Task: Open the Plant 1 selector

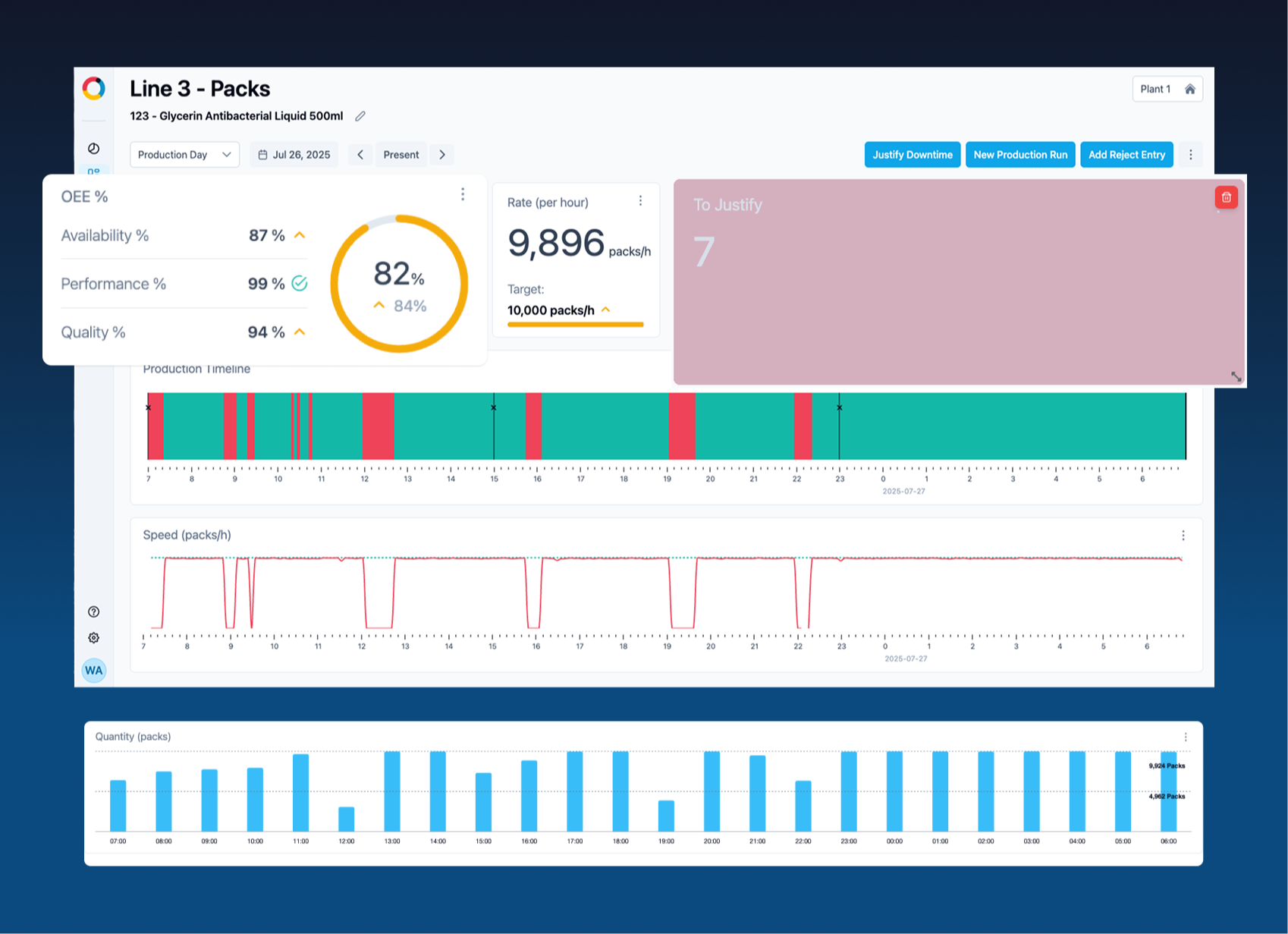Action: tap(1167, 90)
